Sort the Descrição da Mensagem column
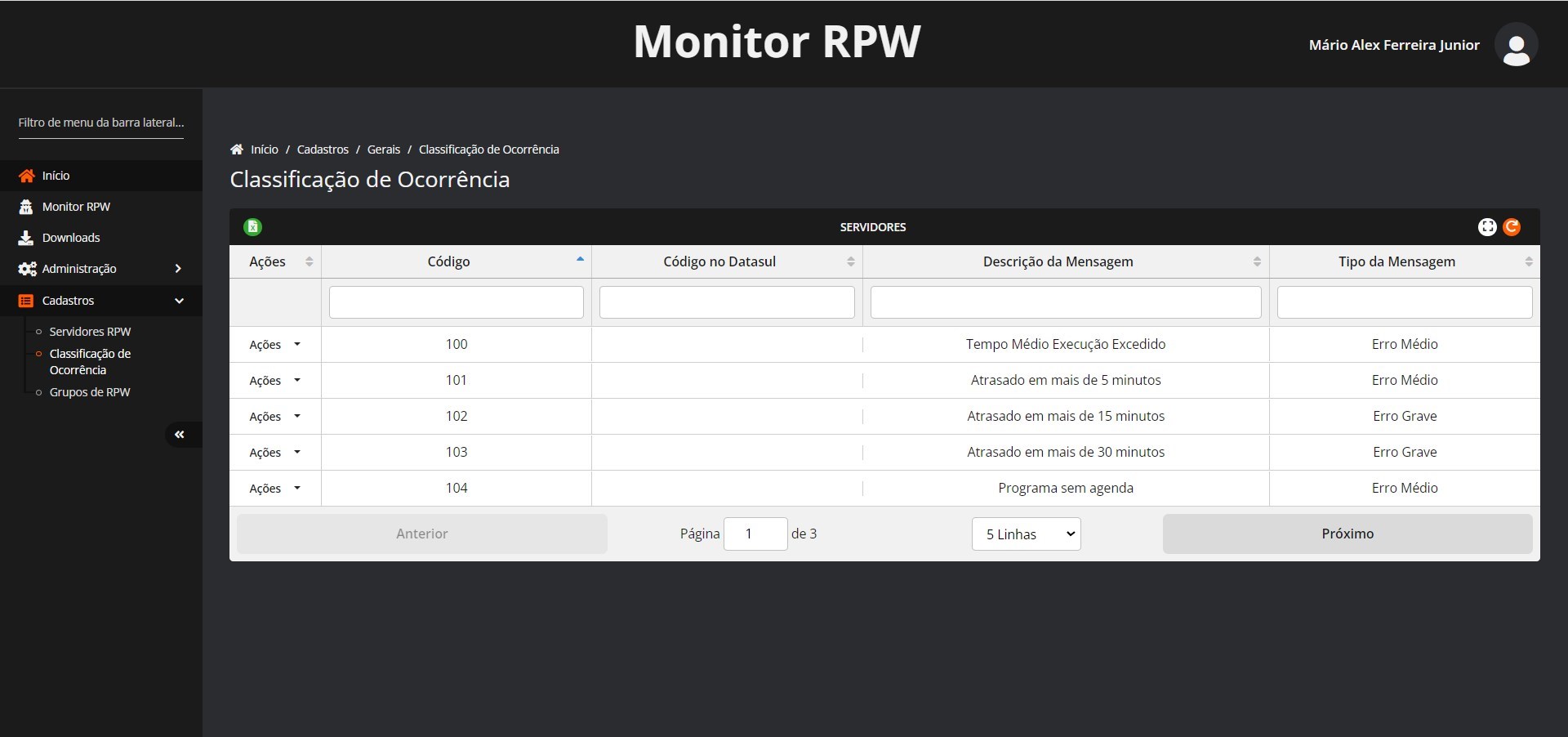The width and height of the screenshot is (1568, 737). [1257, 261]
